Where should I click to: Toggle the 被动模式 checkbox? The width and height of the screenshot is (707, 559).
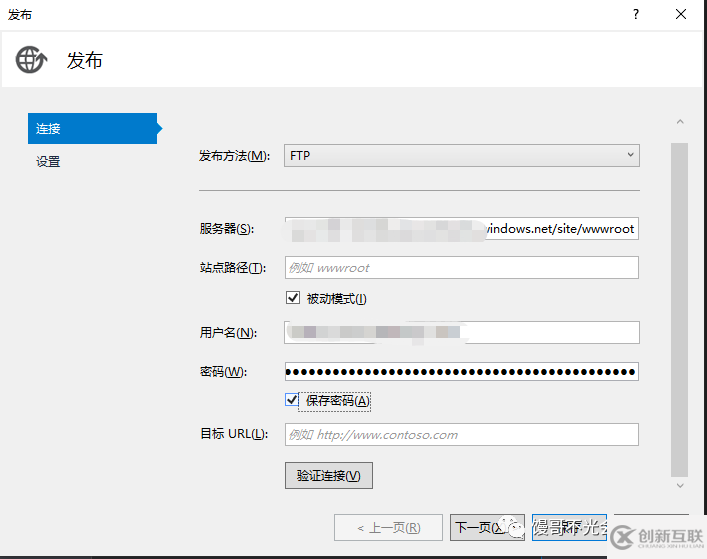click(293, 298)
